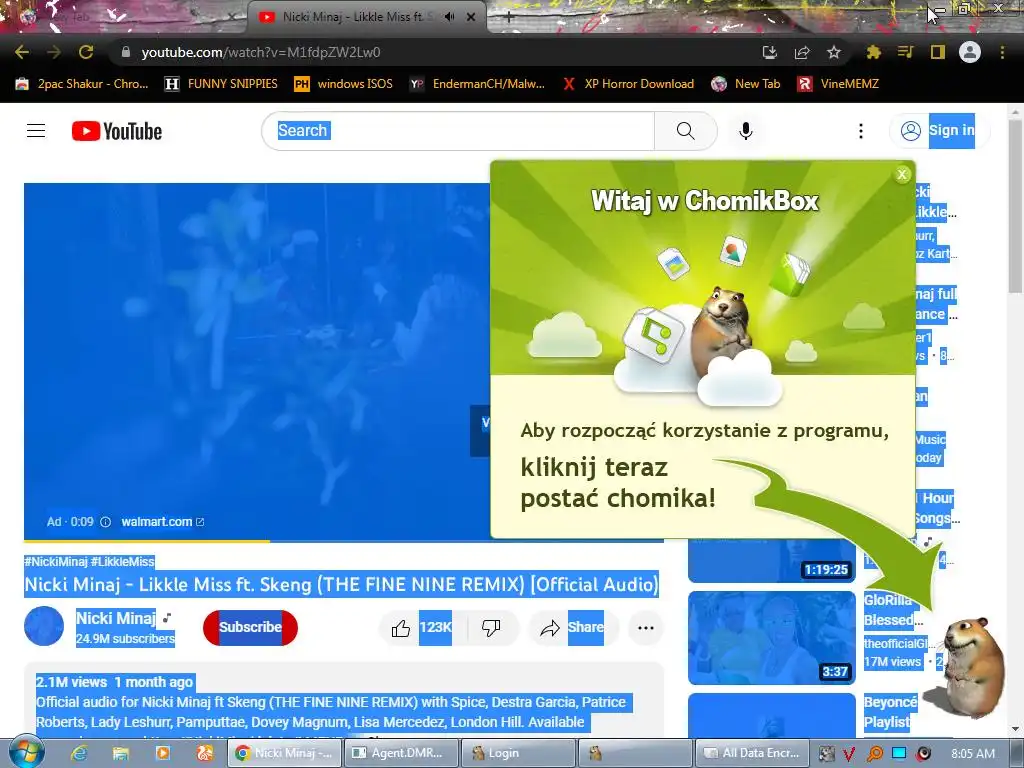
Task: Open the YouTube hamburger guide menu
Action: (36, 131)
